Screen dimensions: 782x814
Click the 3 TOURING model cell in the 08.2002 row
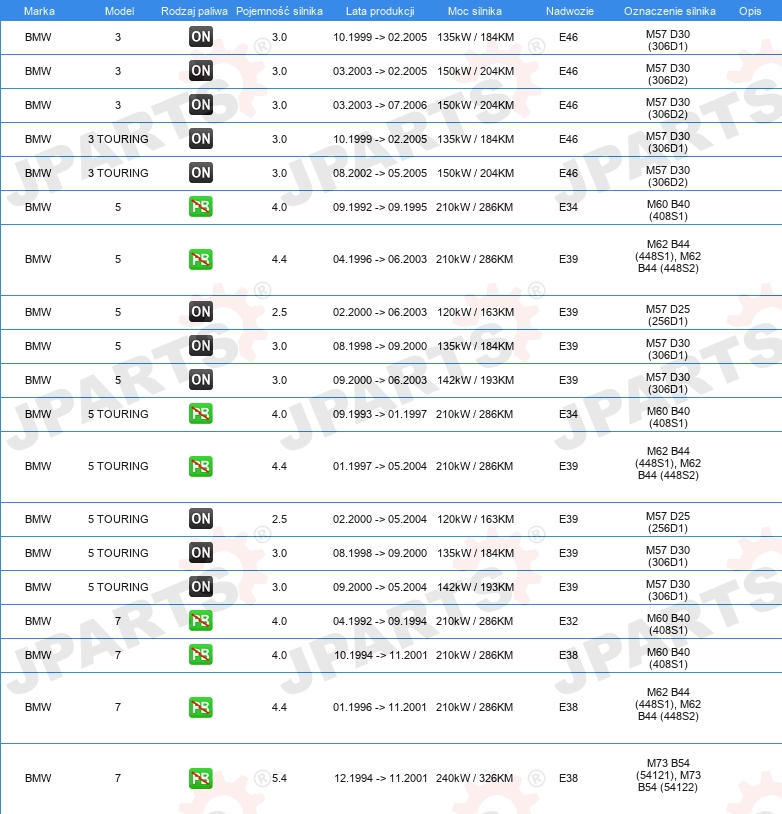click(x=118, y=173)
